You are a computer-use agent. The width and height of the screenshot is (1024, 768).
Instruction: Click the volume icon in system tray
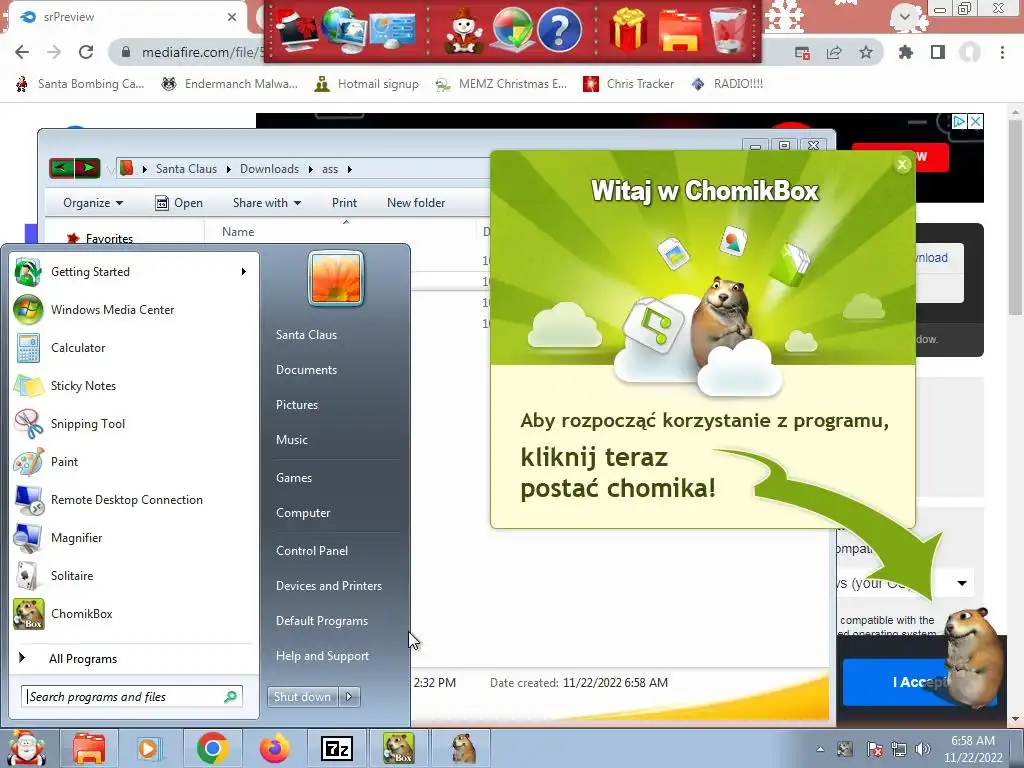[922, 749]
